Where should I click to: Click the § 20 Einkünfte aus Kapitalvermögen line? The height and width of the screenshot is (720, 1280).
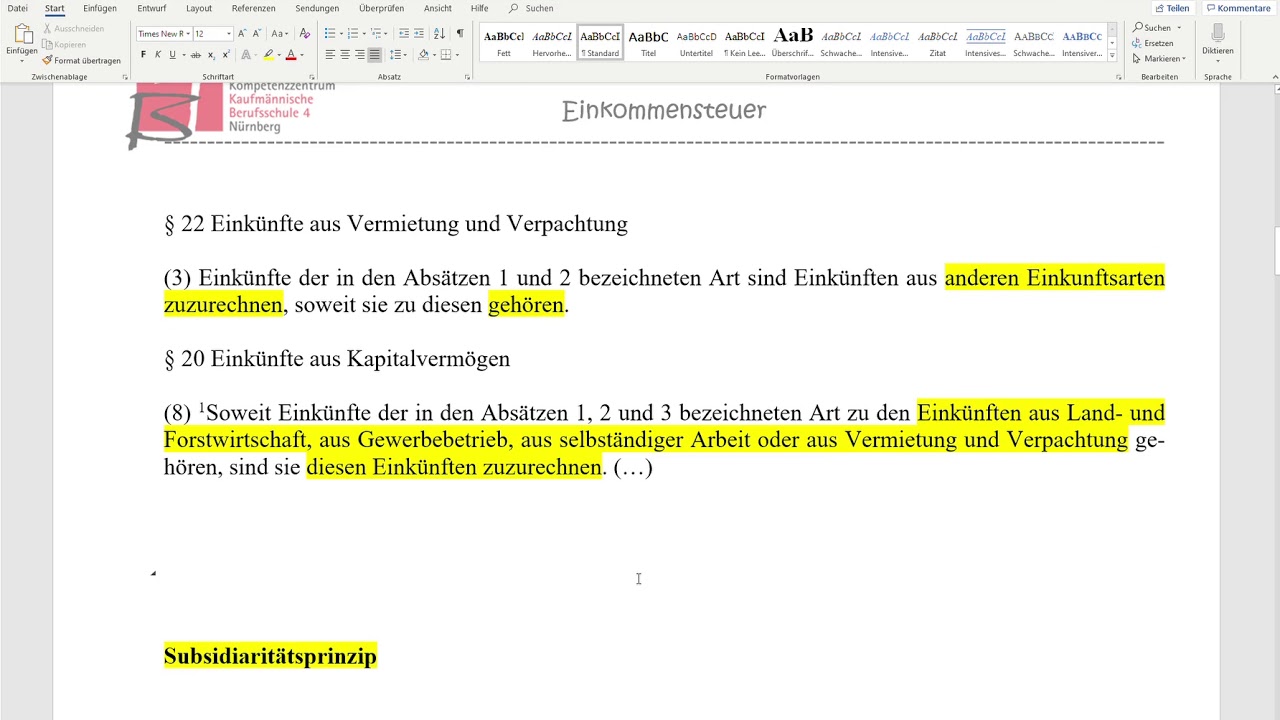[337, 359]
